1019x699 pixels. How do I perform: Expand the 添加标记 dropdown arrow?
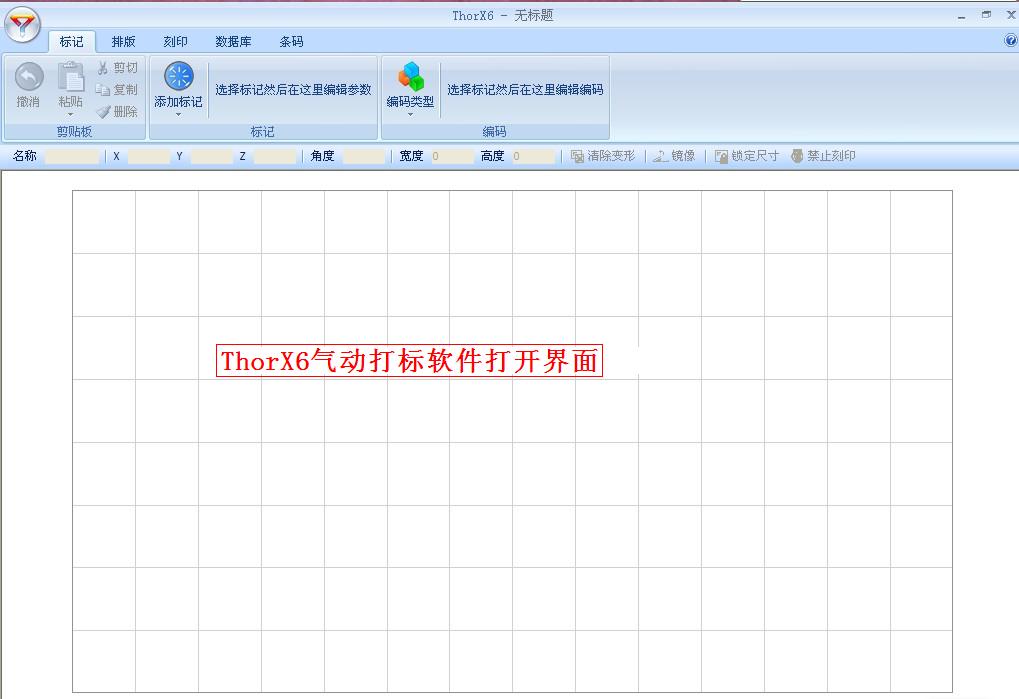[x=178, y=114]
